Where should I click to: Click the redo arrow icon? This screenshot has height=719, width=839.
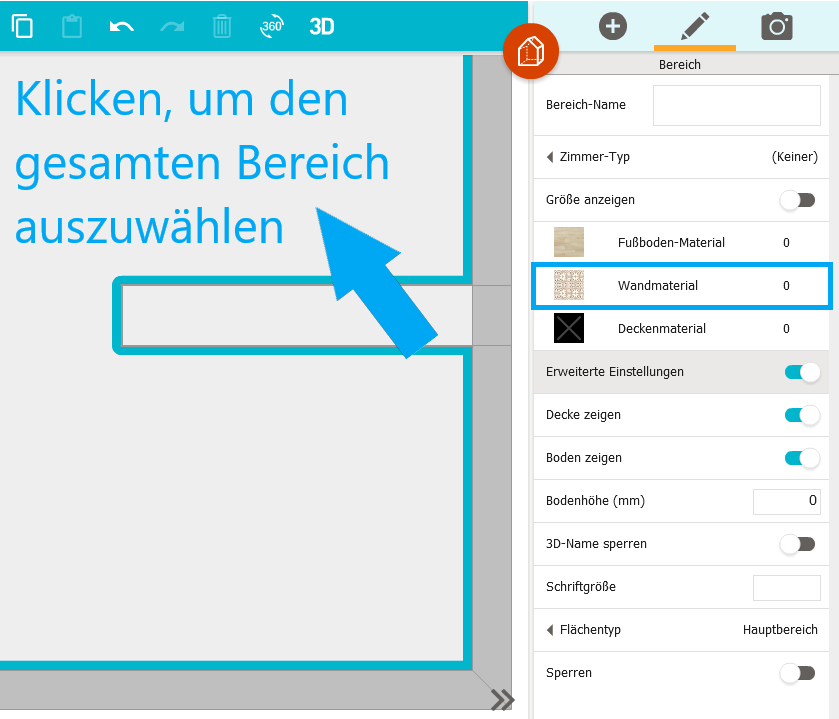172,26
